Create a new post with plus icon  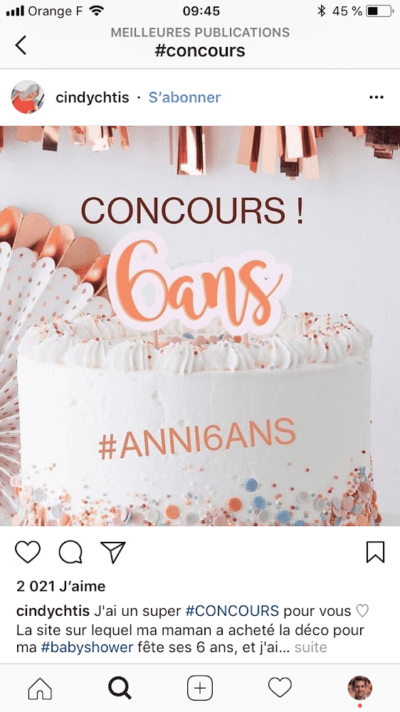pos(200,688)
